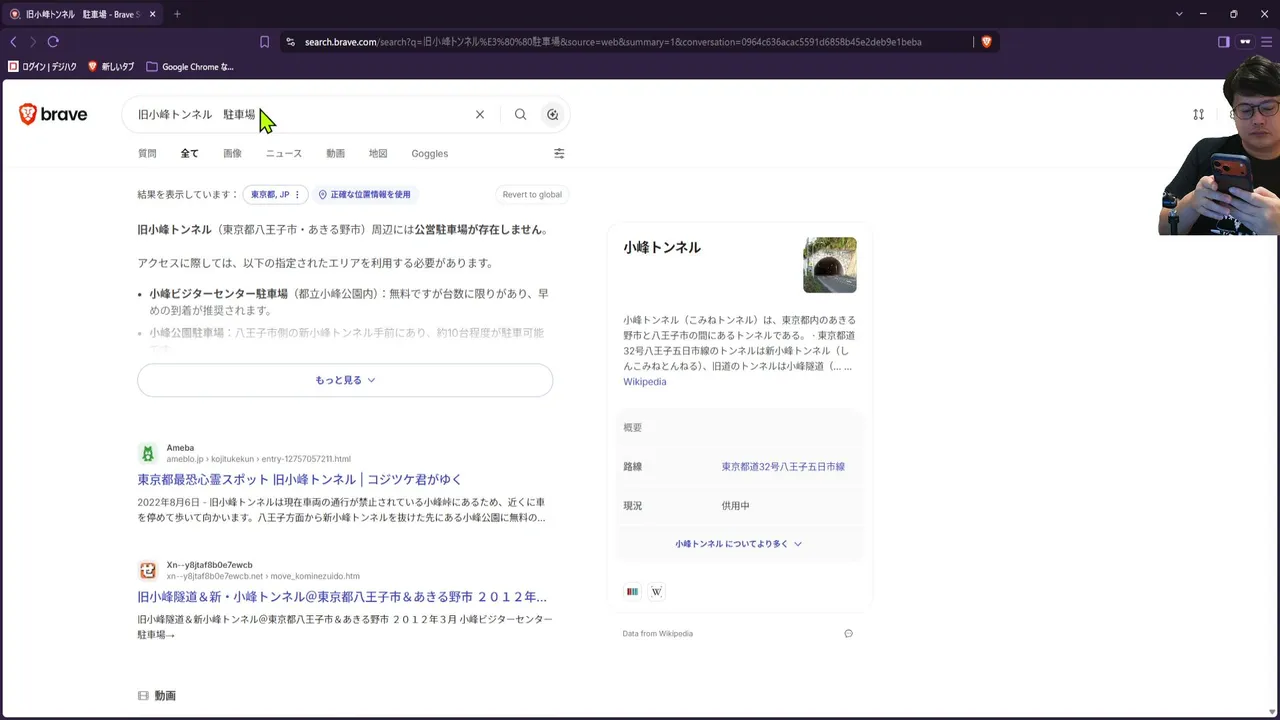
Task: Bookmark this page icon in address bar
Action: pos(264,42)
